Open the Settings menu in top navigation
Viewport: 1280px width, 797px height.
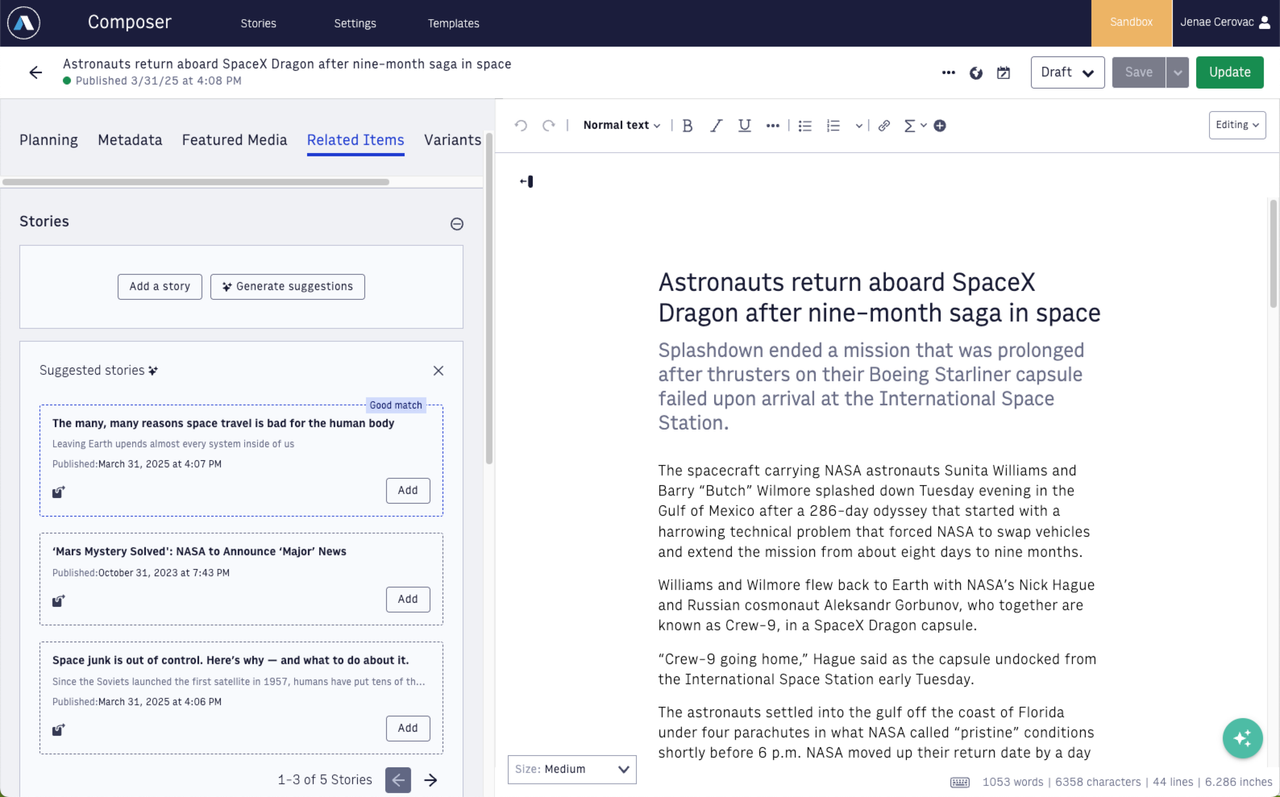click(355, 23)
